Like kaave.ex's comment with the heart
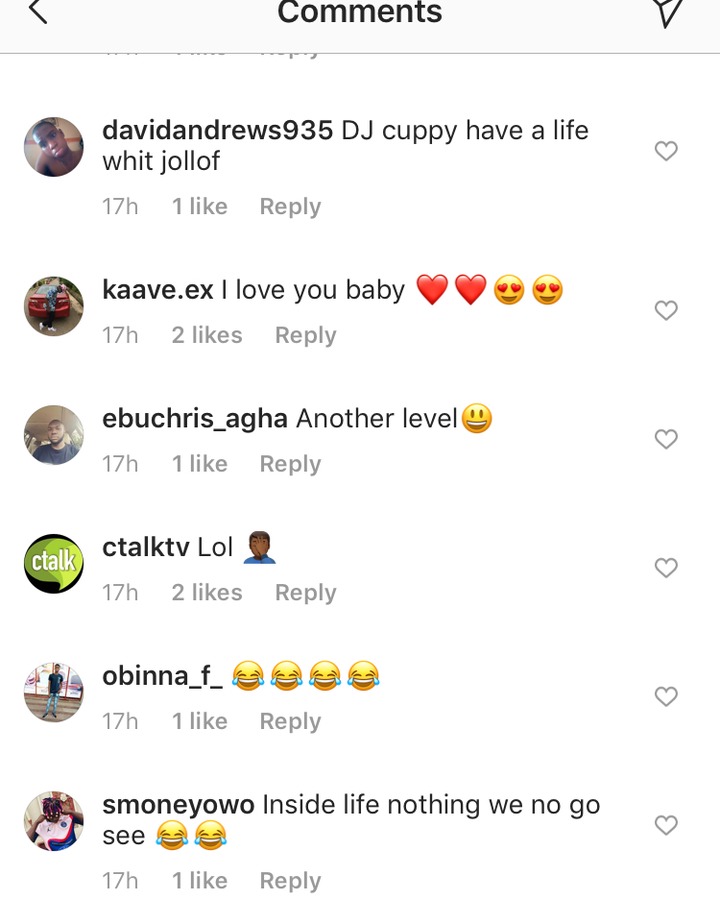The height and width of the screenshot is (924, 720). click(x=666, y=310)
